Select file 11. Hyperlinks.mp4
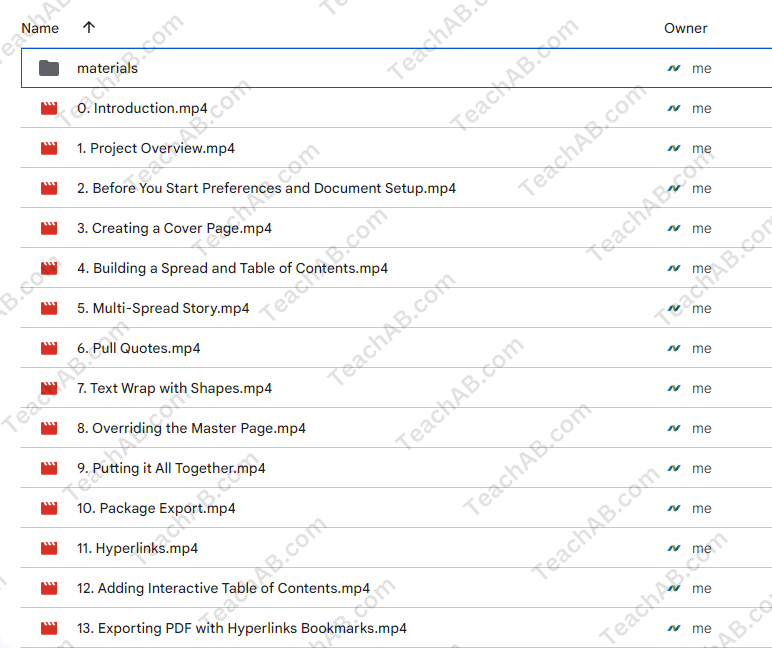This screenshot has width=772, height=648. click(137, 548)
